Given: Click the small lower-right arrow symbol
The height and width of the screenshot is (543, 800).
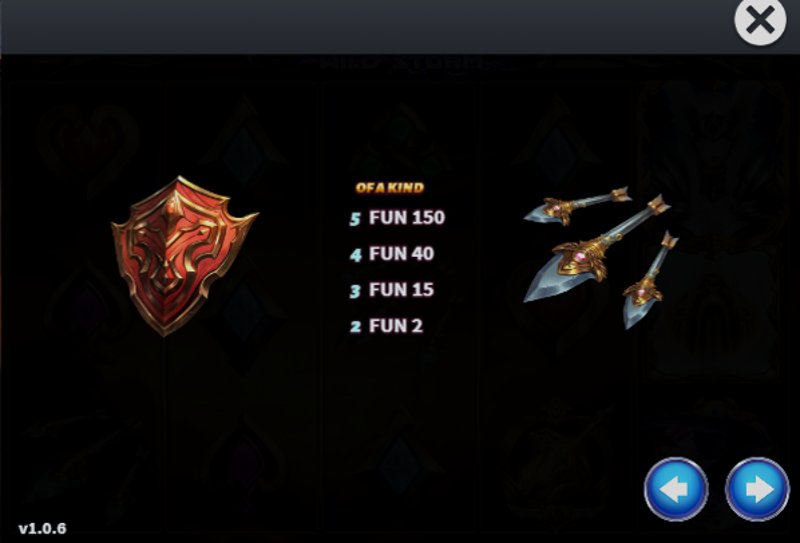Looking at the screenshot, I should [x=649, y=281].
